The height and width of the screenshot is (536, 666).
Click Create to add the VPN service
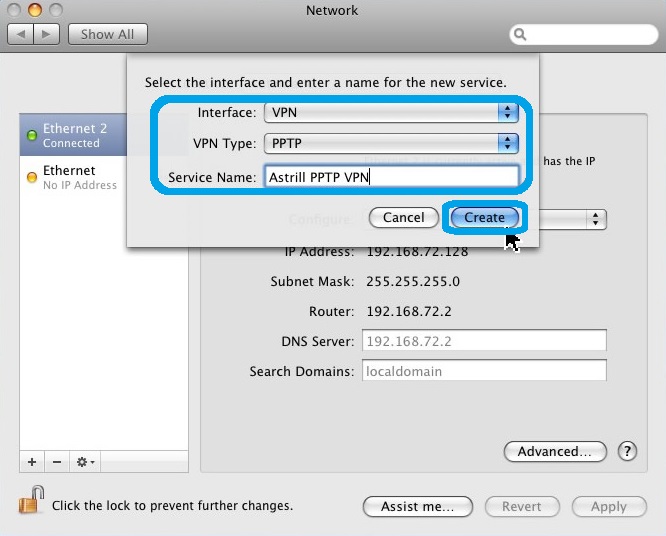tap(485, 217)
